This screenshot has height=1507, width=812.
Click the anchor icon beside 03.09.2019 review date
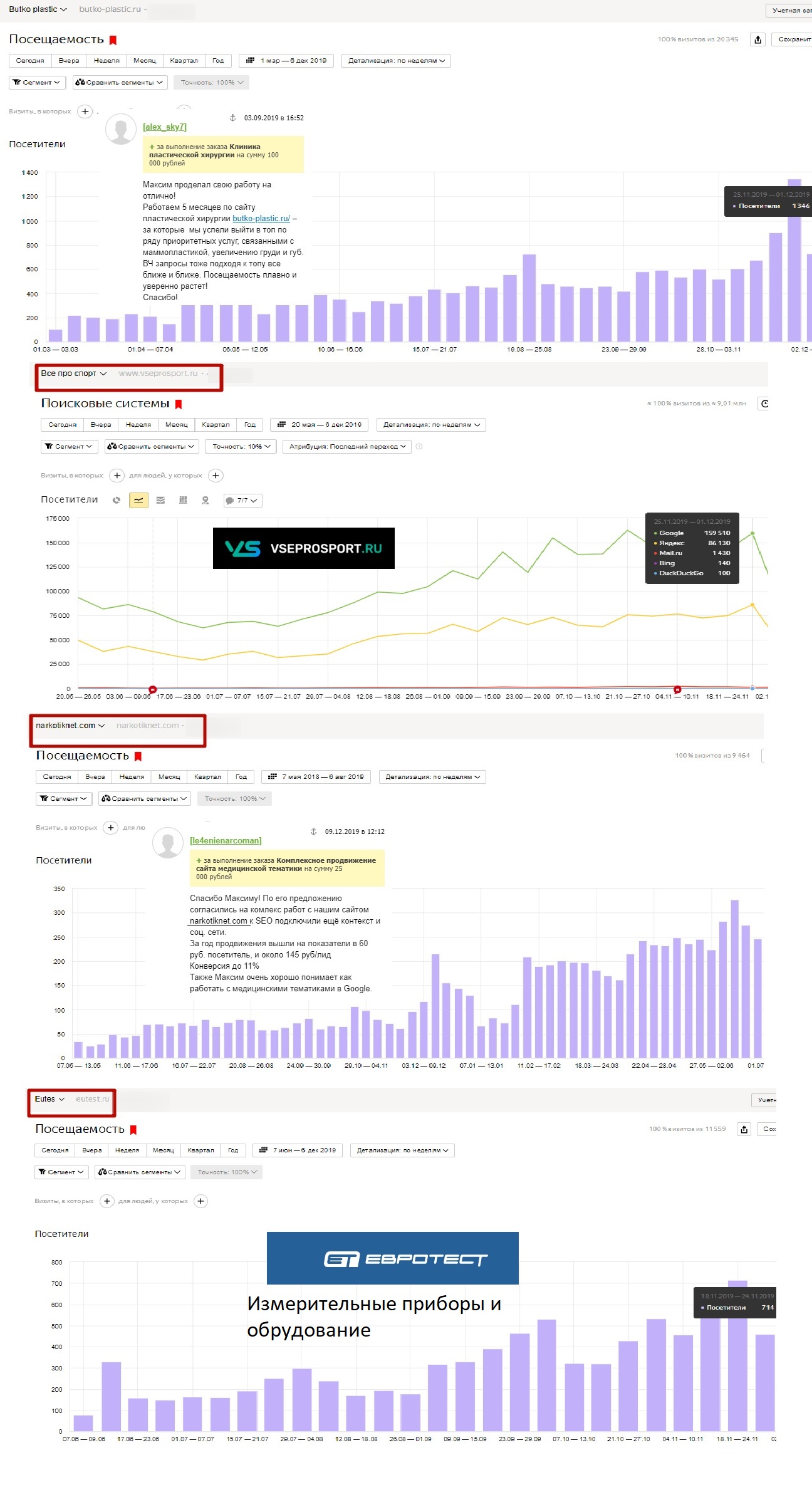click(233, 118)
